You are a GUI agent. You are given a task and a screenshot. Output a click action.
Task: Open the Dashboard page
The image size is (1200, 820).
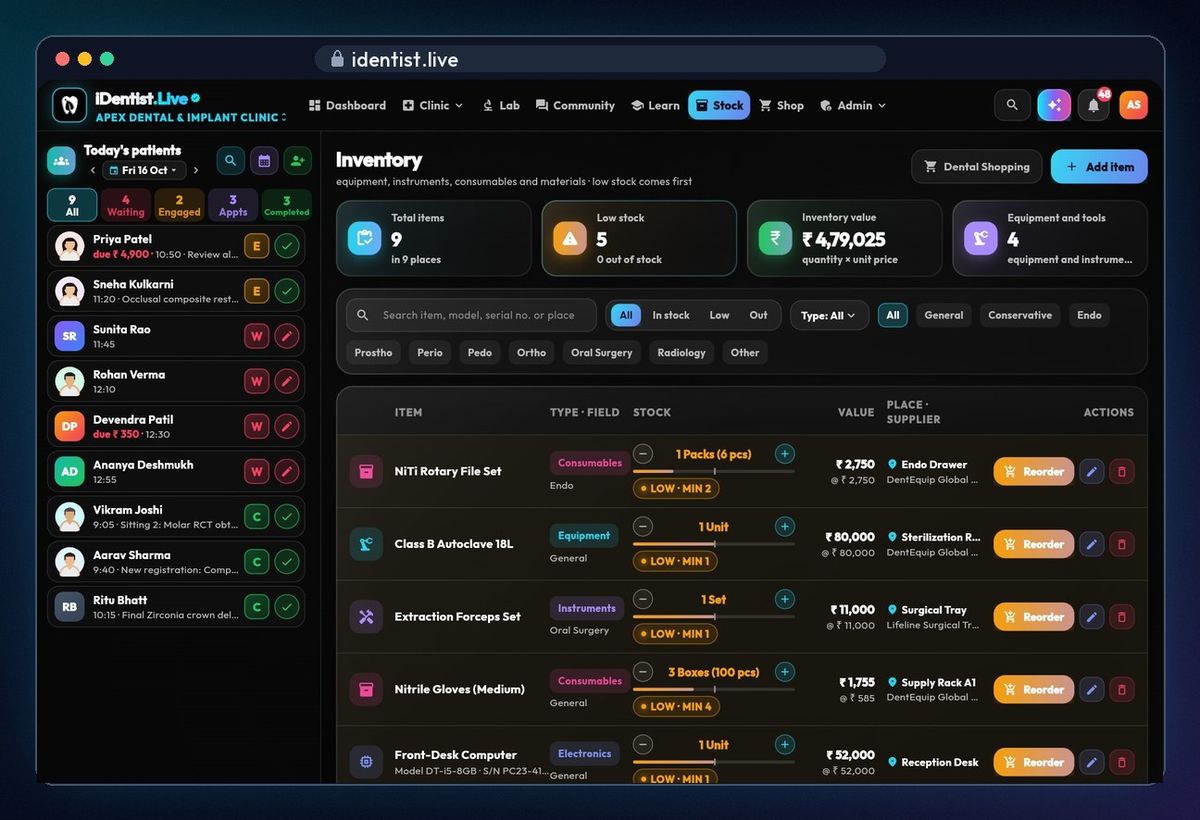[x=347, y=105]
